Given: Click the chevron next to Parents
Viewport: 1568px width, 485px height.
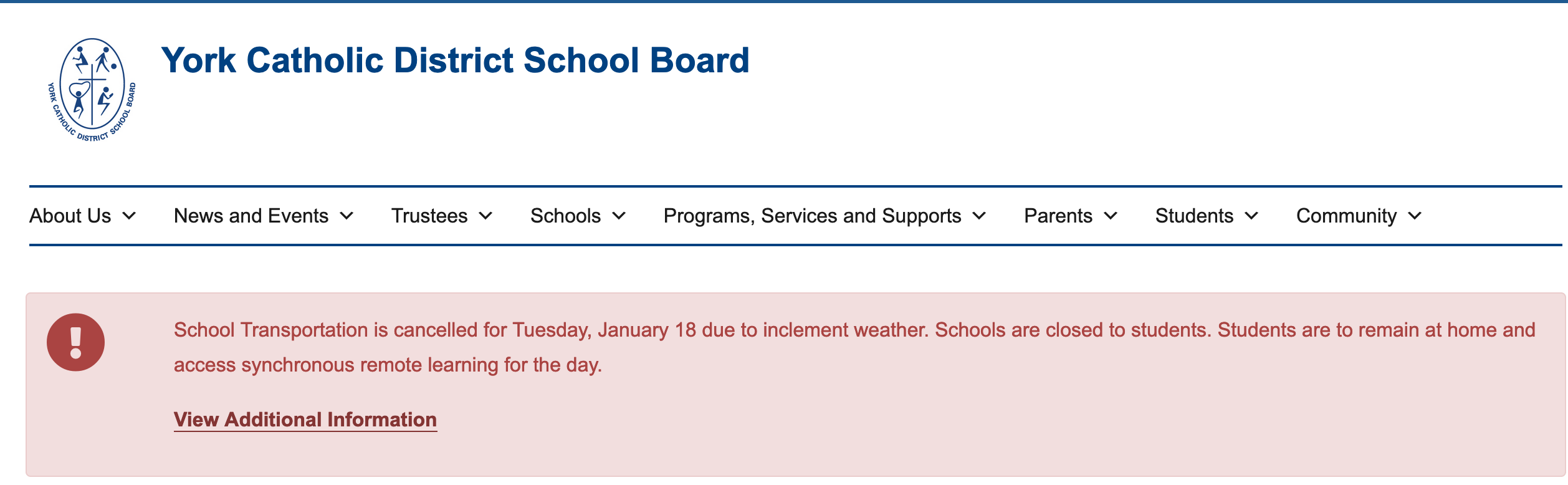Looking at the screenshot, I should pos(1111,216).
